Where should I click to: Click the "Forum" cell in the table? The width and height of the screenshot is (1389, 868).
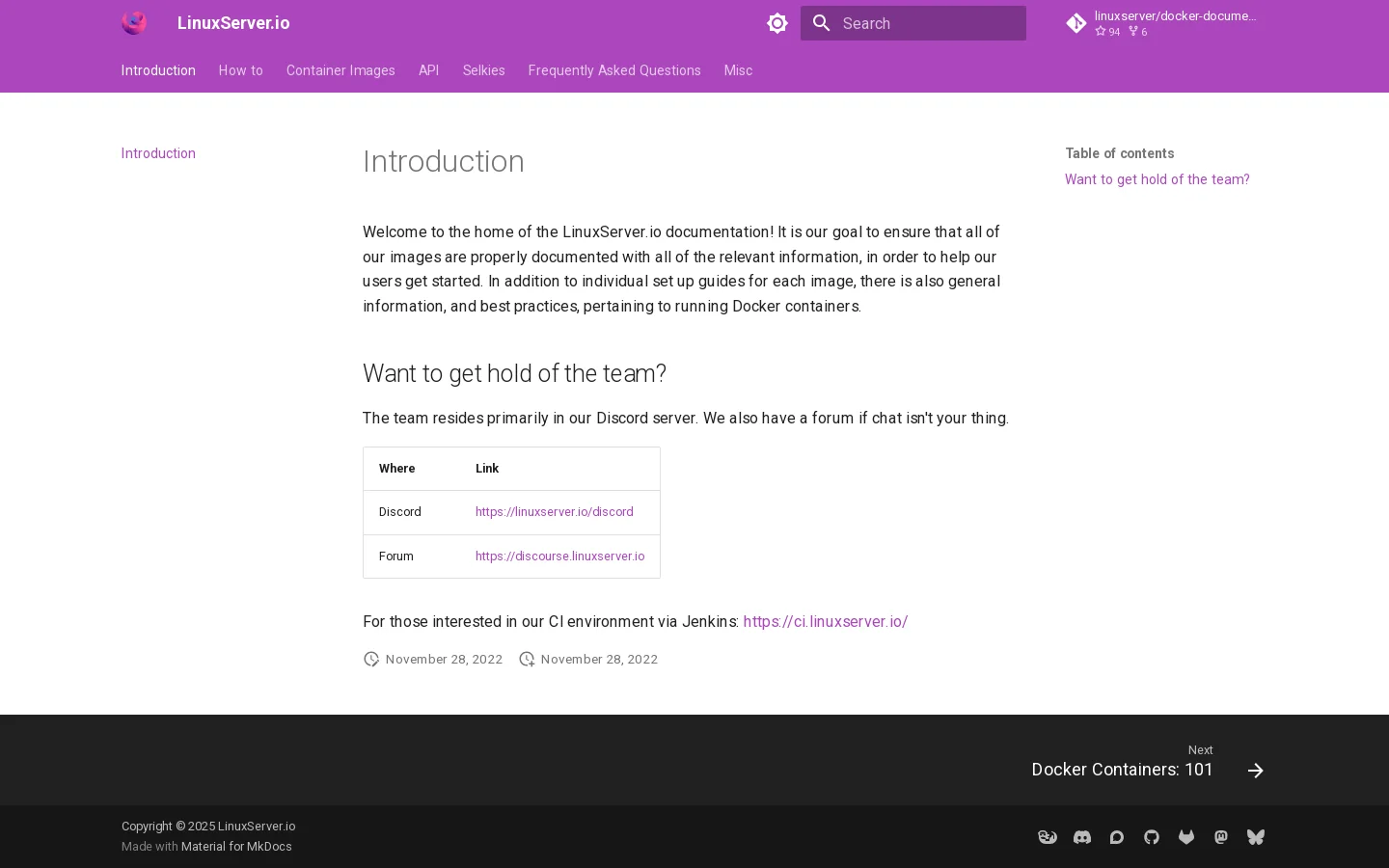click(x=396, y=556)
